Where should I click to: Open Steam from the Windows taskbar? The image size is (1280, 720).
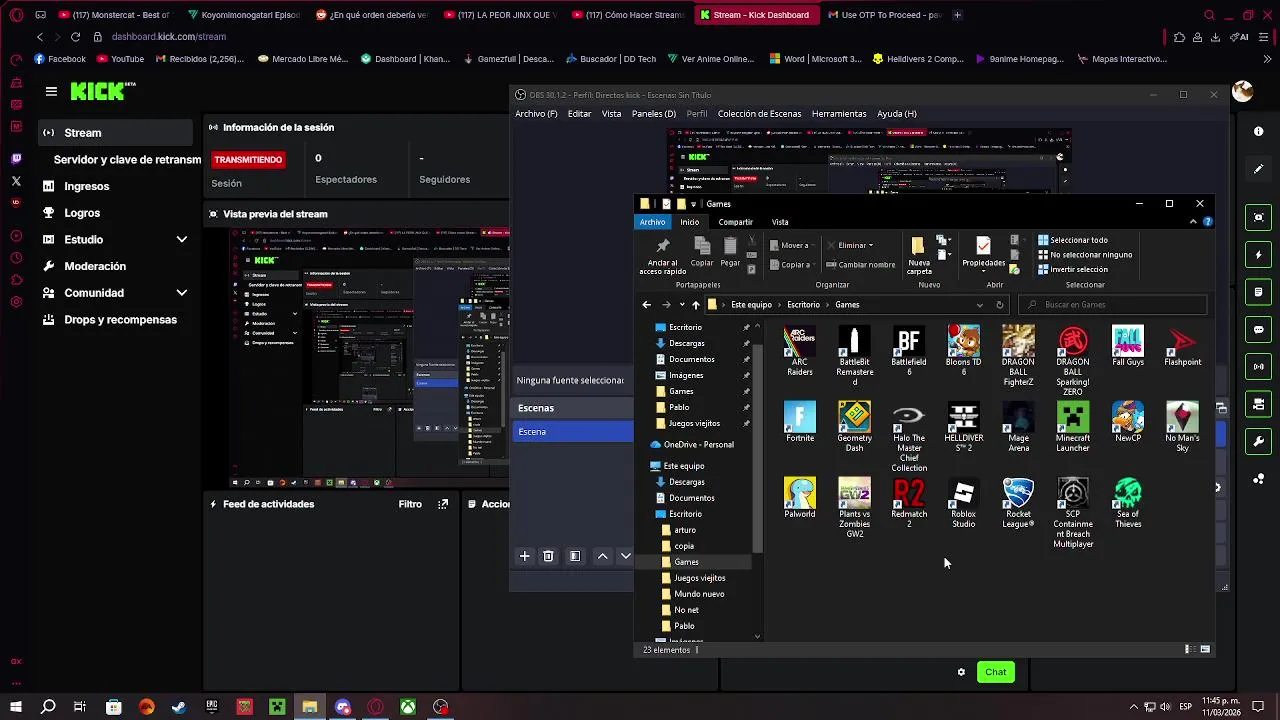[x=179, y=707]
